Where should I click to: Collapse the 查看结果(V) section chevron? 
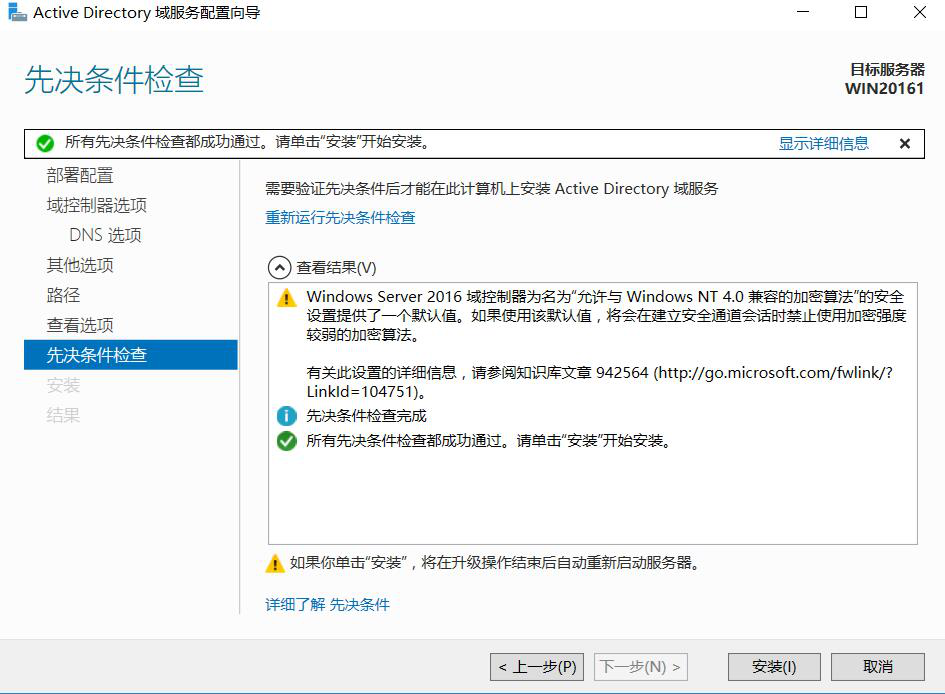[279, 267]
